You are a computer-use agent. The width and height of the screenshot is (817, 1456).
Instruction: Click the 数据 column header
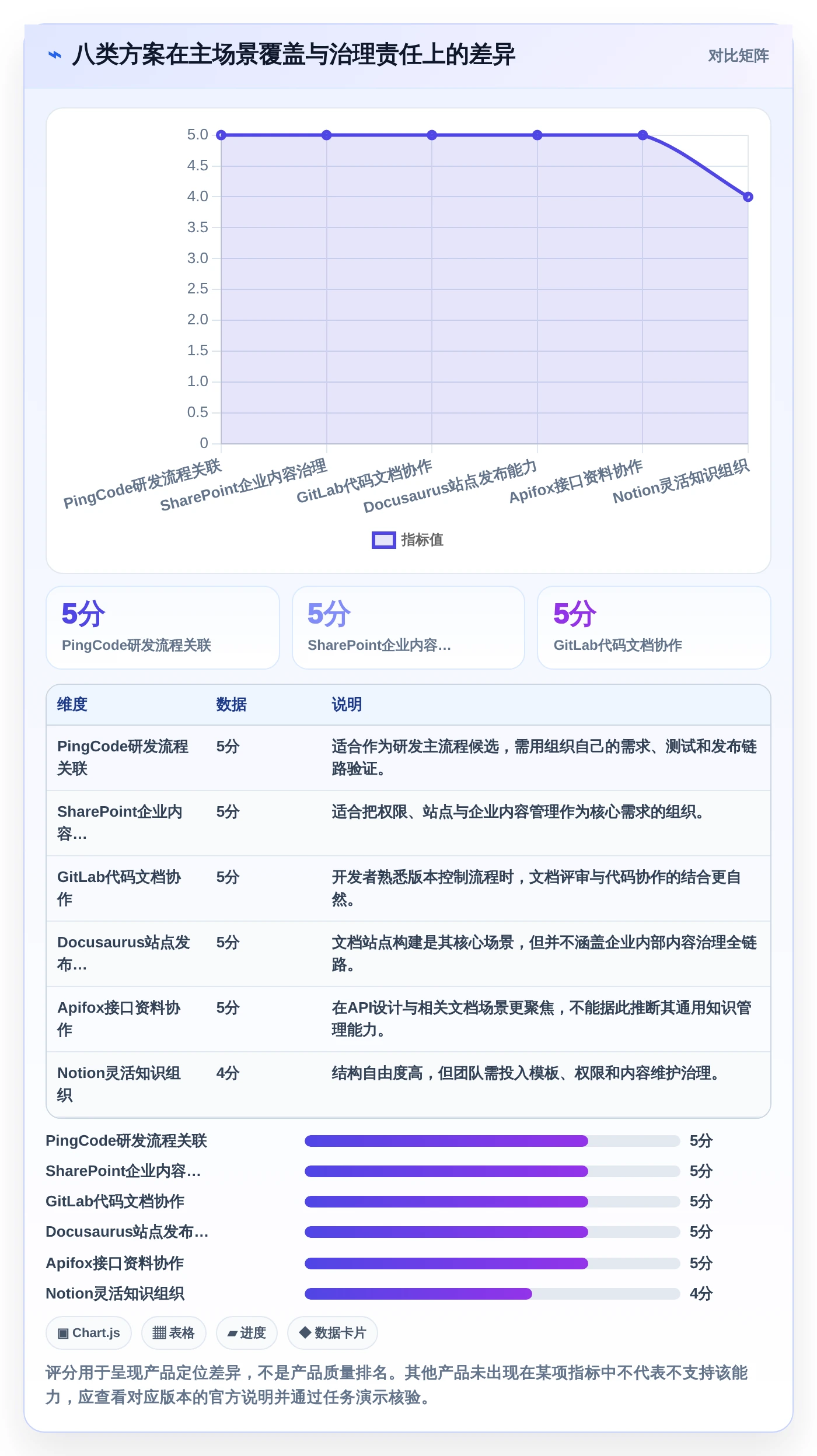(231, 705)
